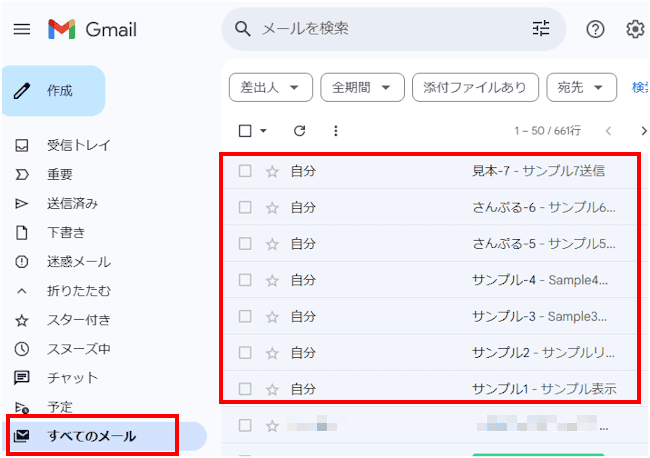Open スヌーズ中 snoozed folder
This screenshot has width=650, height=458.
79,349
